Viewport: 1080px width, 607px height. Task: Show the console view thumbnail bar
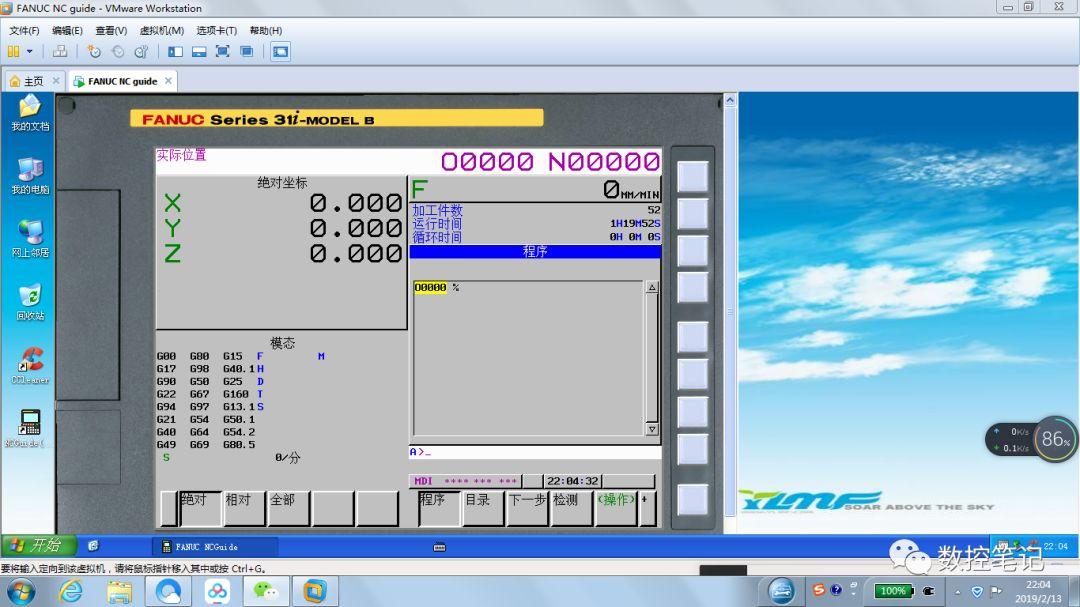[x=197, y=52]
